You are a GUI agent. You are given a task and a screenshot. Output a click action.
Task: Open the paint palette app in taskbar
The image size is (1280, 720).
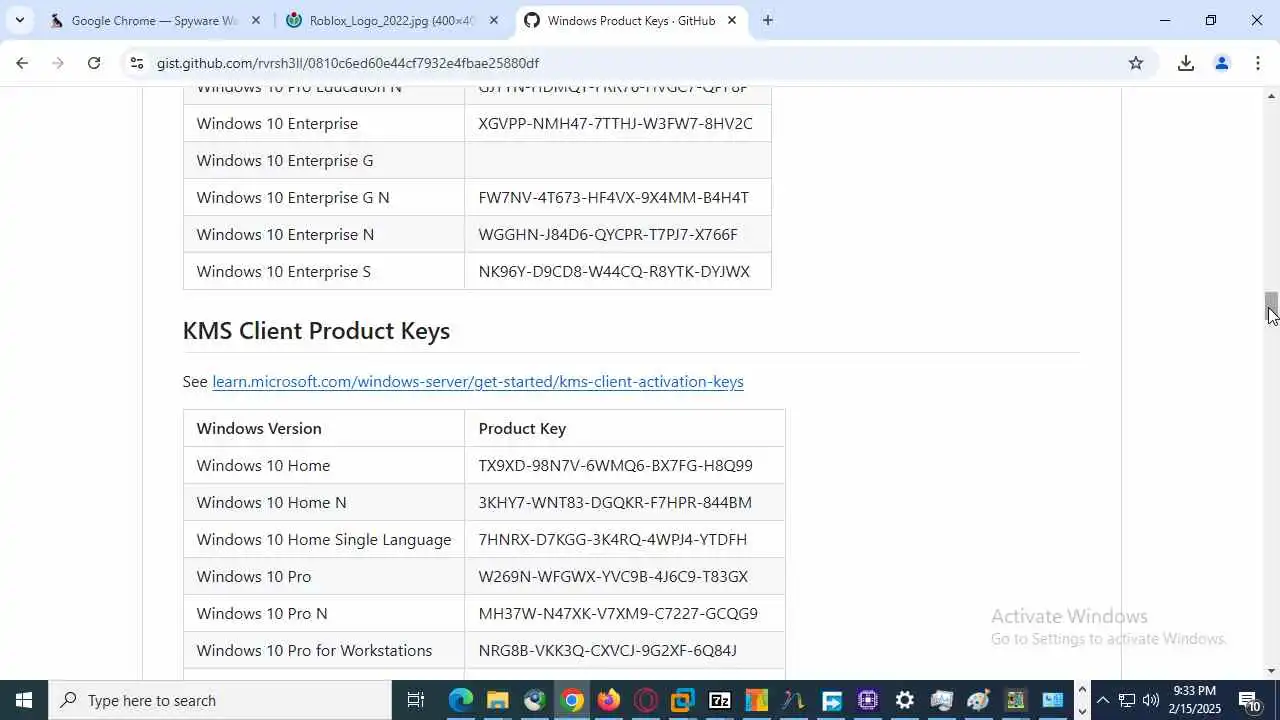(979, 700)
